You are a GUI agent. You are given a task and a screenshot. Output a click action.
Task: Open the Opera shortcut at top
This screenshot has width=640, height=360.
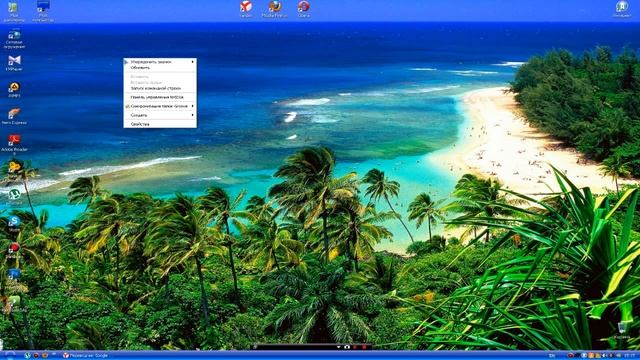point(303,9)
